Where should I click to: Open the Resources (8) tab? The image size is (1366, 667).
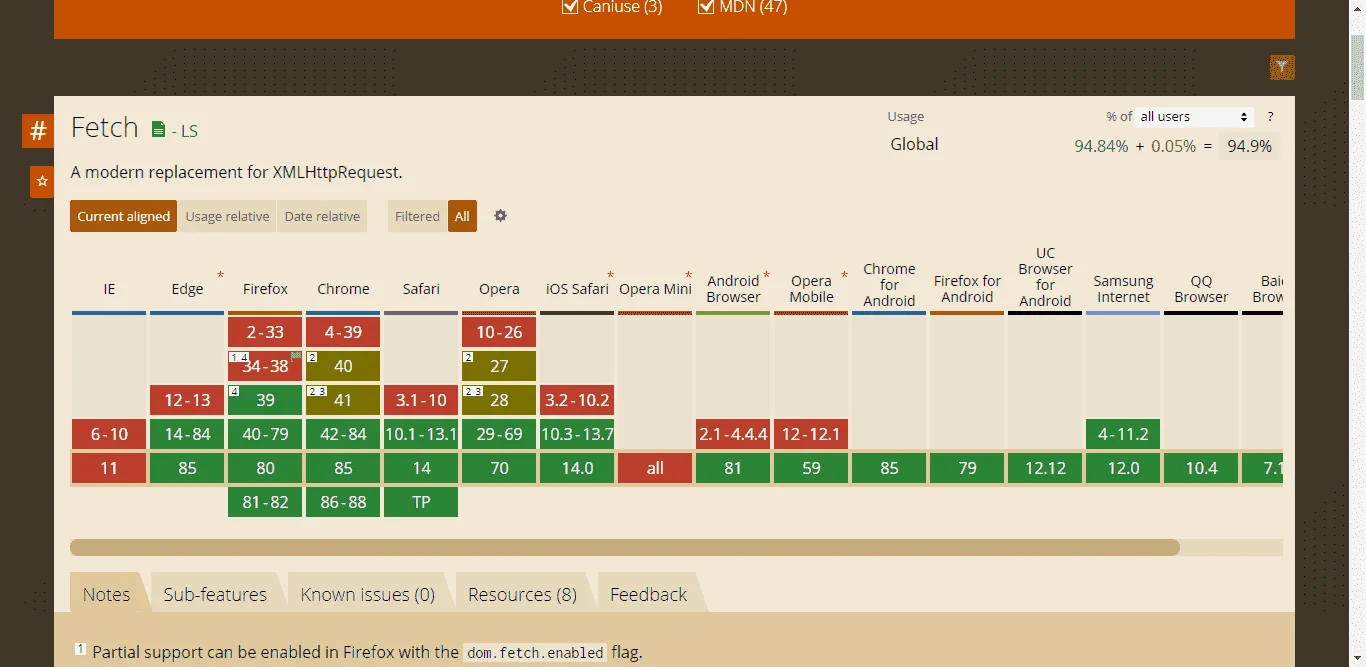[522, 594]
